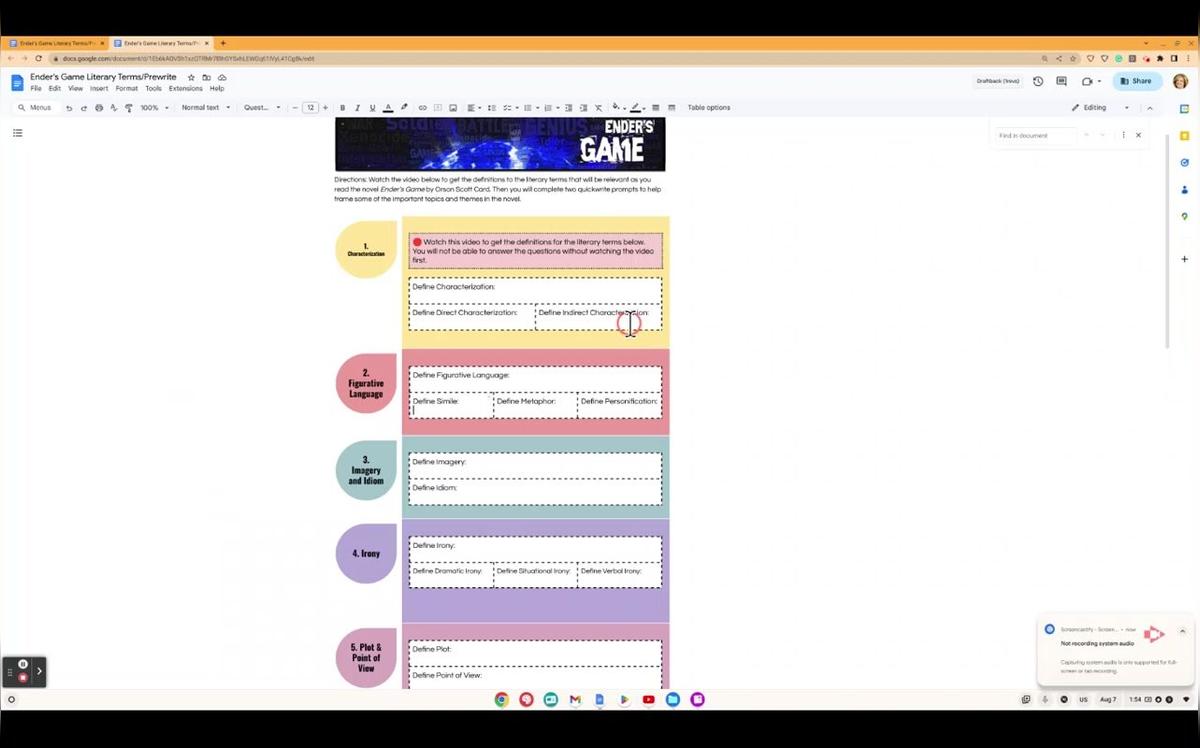
Task: Open the Extensions menu
Action: tap(186, 89)
